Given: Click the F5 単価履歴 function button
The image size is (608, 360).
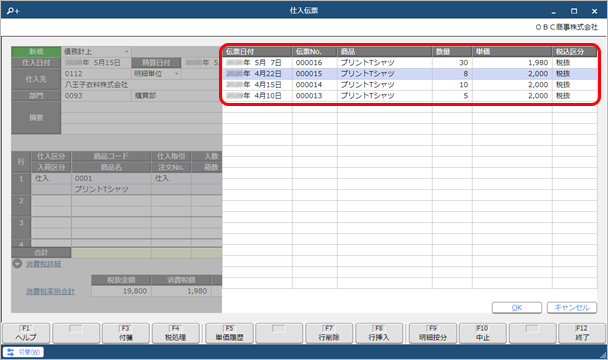Looking at the screenshot, I should point(229,333).
